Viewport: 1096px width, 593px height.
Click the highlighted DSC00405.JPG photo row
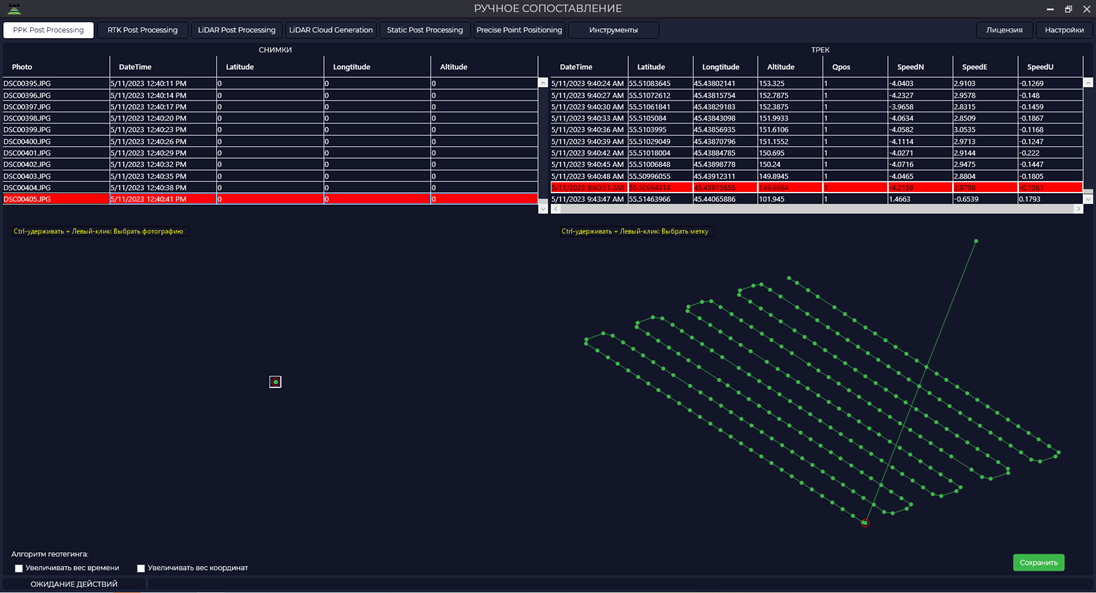[270, 199]
